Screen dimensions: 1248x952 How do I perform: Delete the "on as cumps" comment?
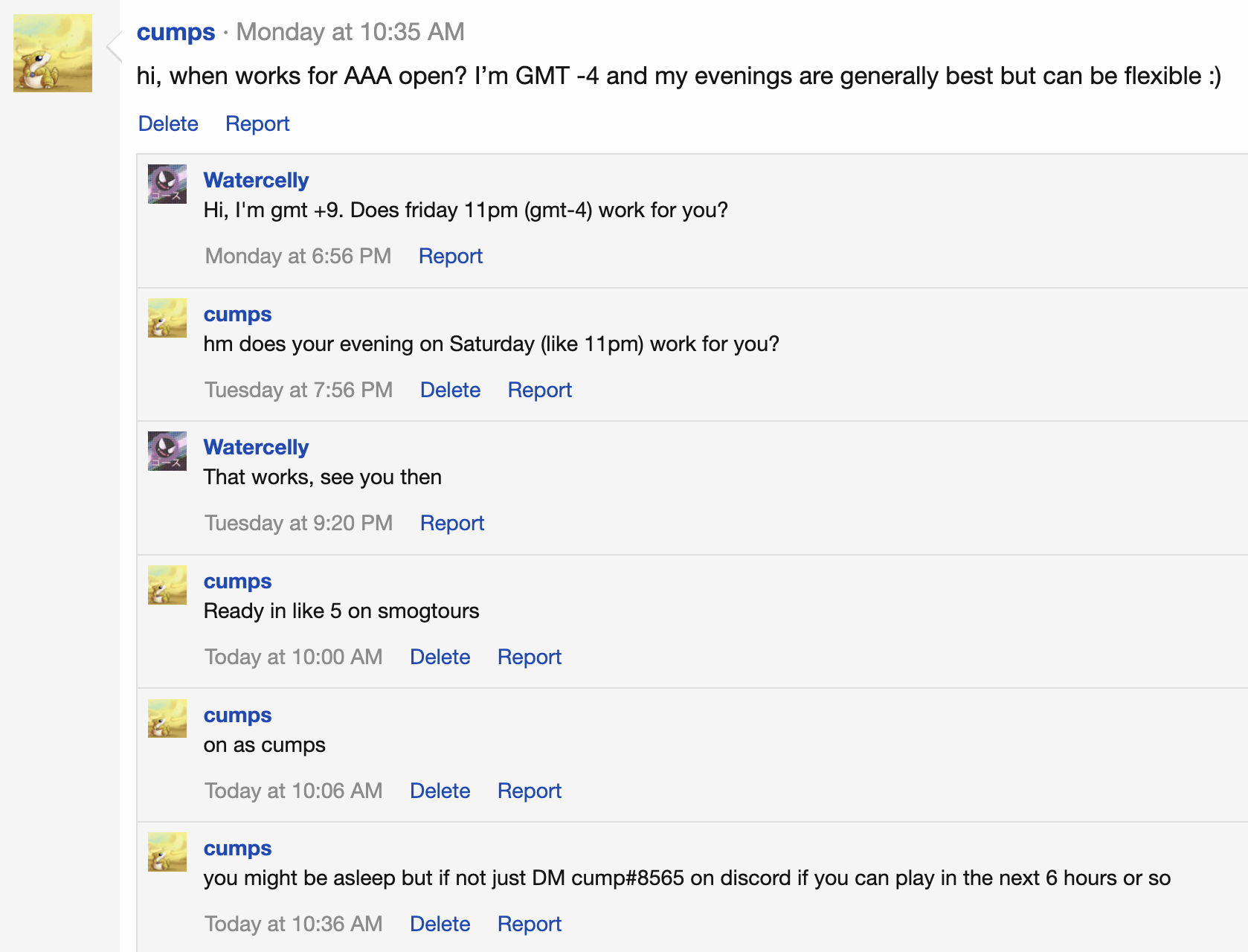[440, 791]
